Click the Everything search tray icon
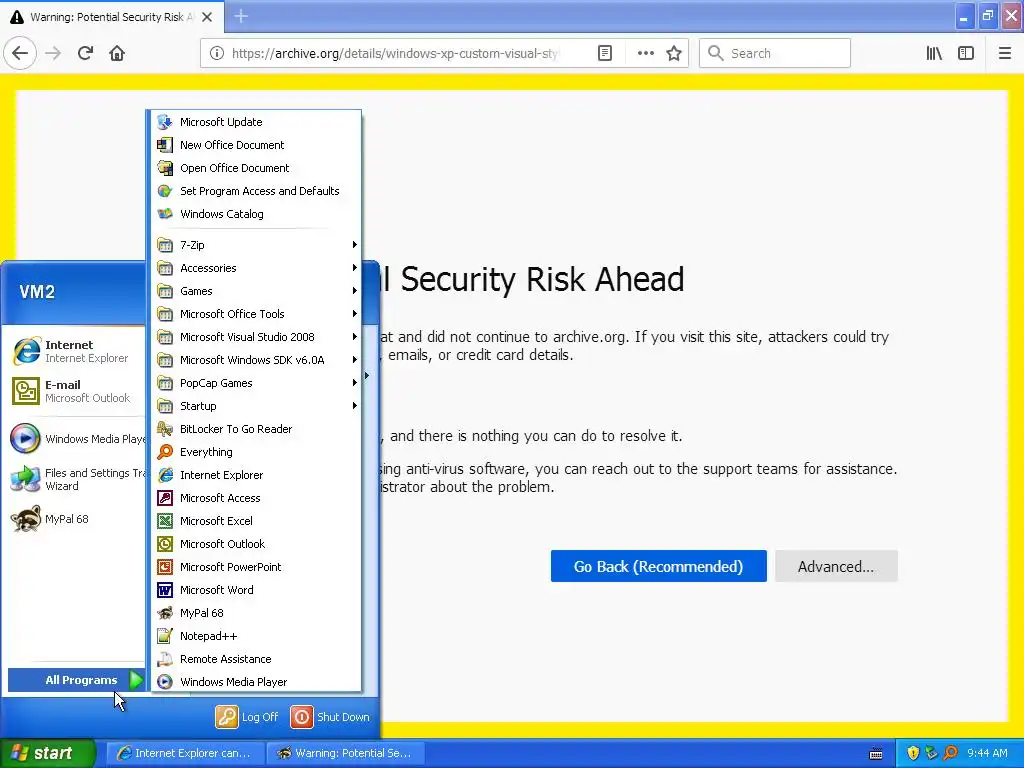 click(951, 753)
